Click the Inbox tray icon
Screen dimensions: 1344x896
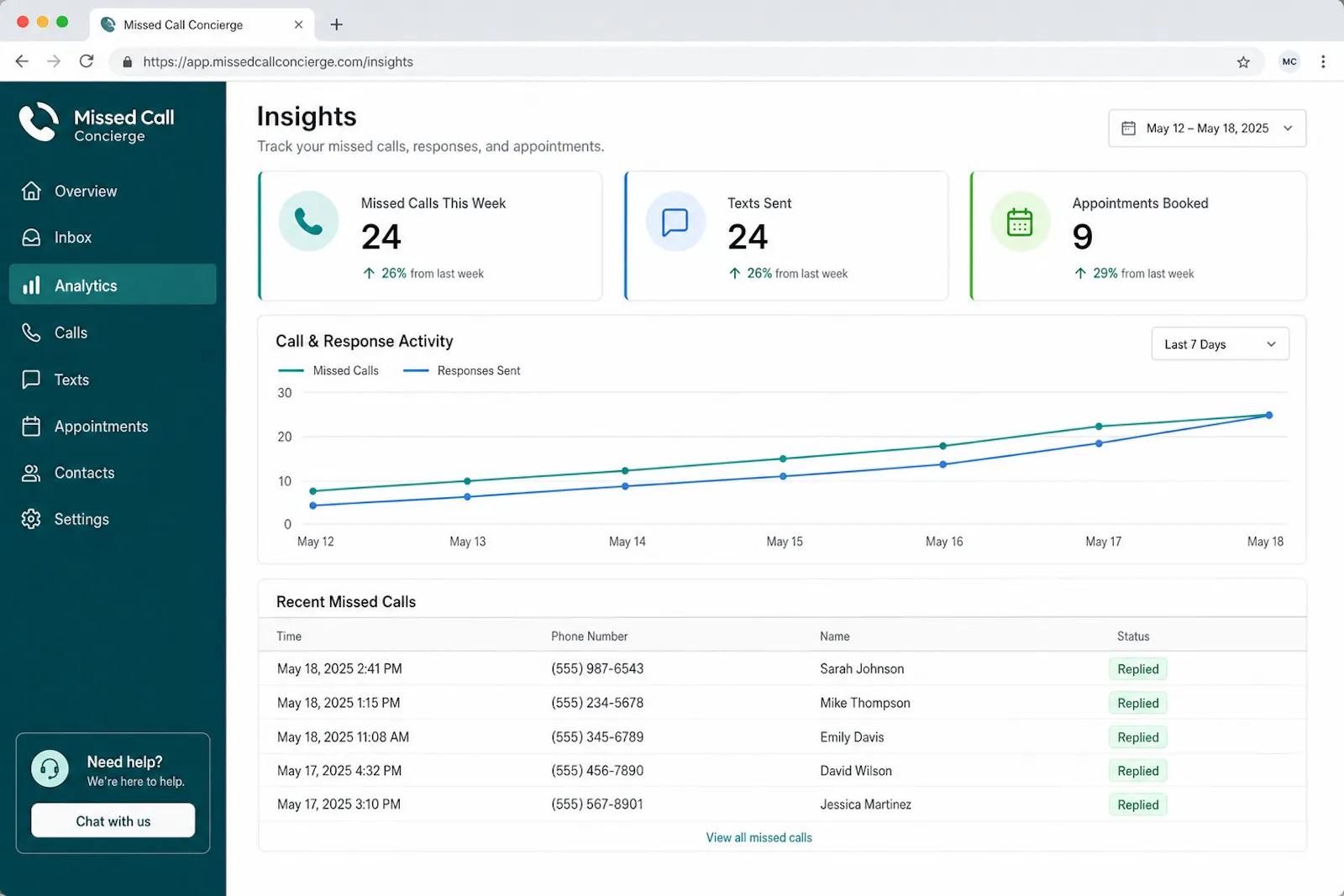(31, 238)
